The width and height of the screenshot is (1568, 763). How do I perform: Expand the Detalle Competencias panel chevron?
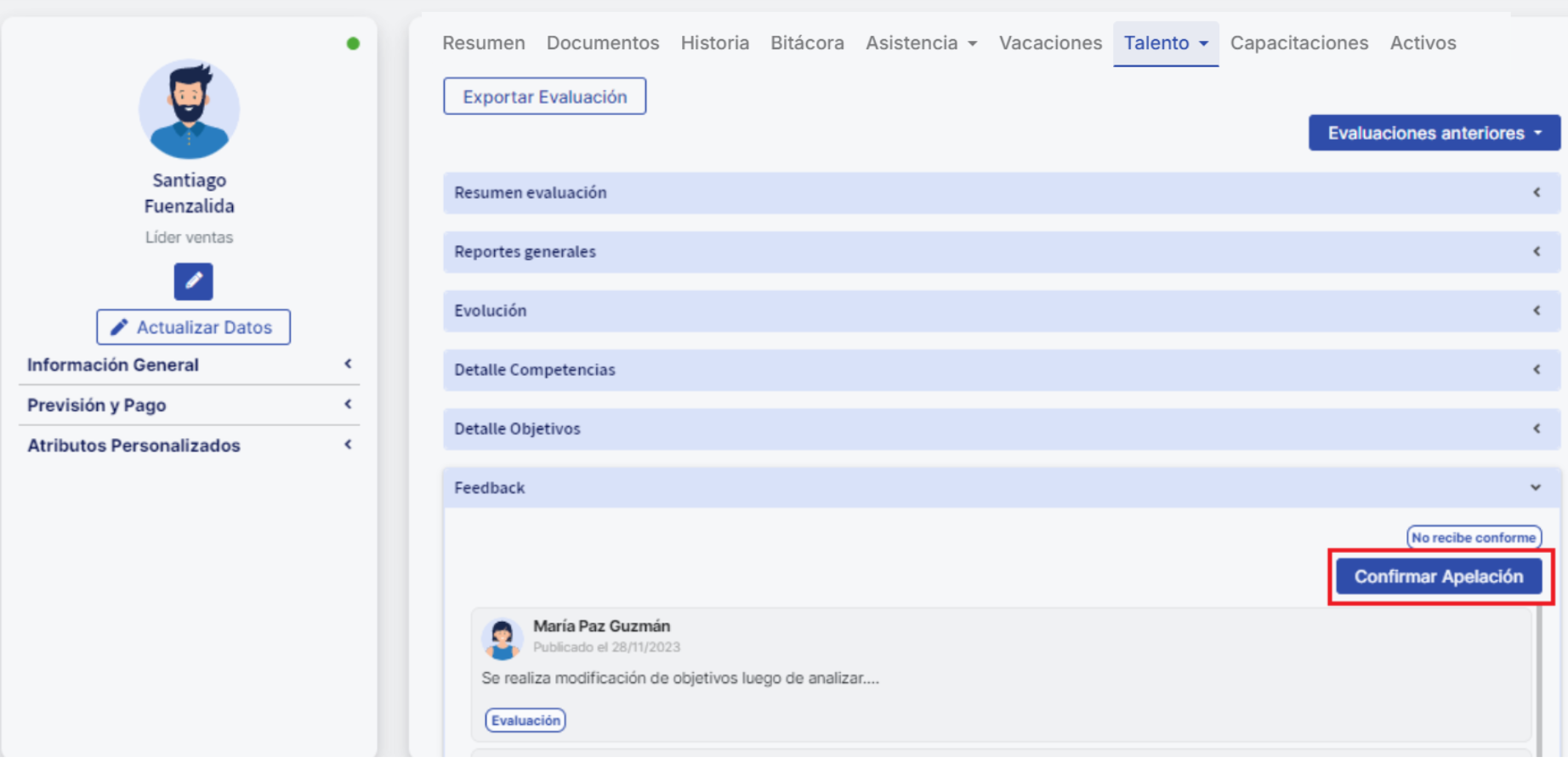(1536, 370)
